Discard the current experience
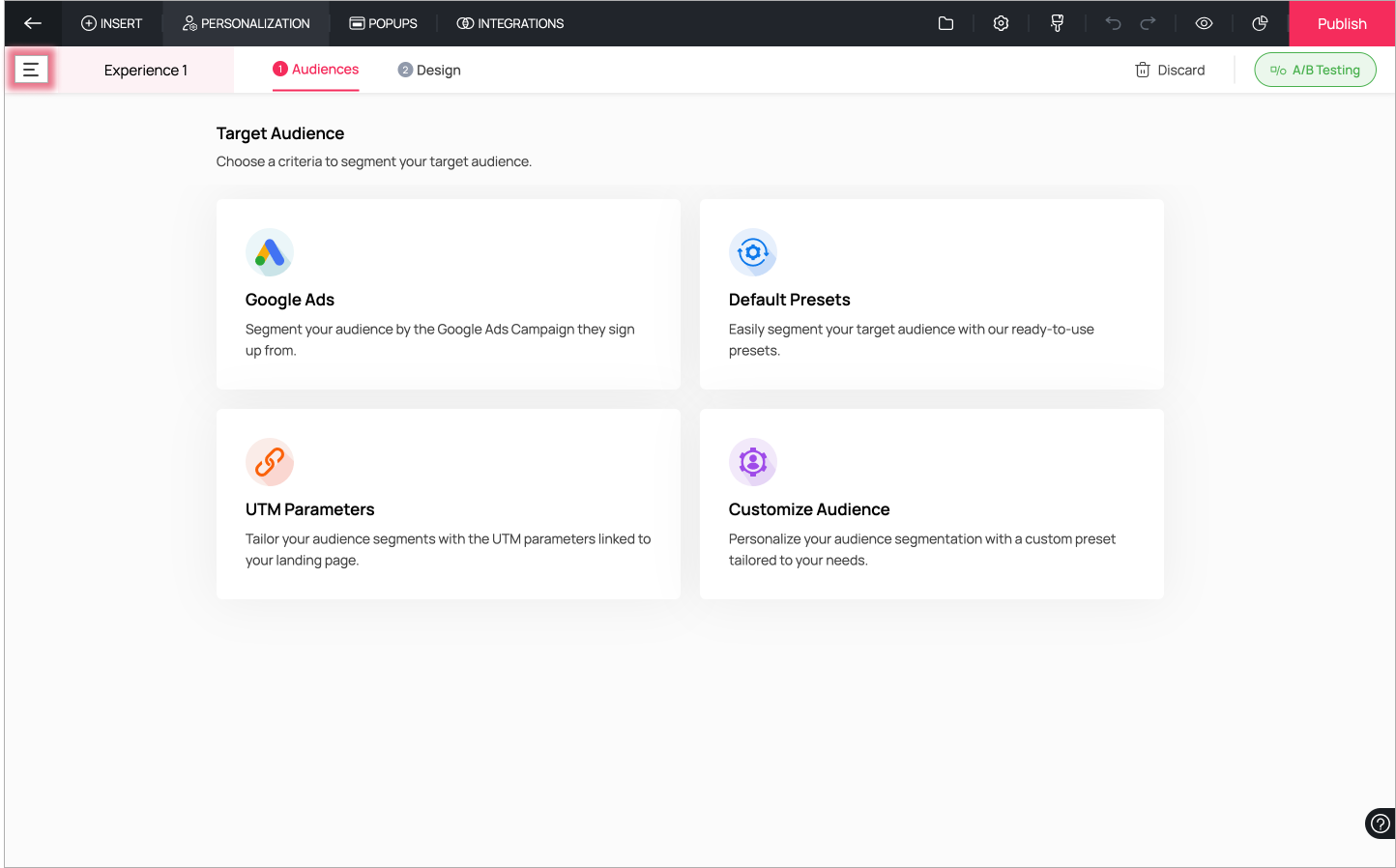The width and height of the screenshot is (1396, 868). tap(1170, 70)
